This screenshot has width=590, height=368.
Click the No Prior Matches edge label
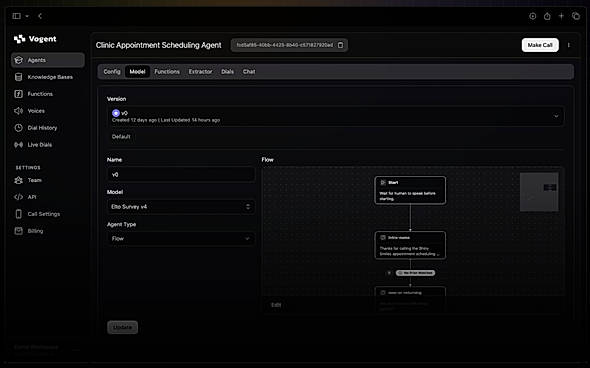point(415,273)
